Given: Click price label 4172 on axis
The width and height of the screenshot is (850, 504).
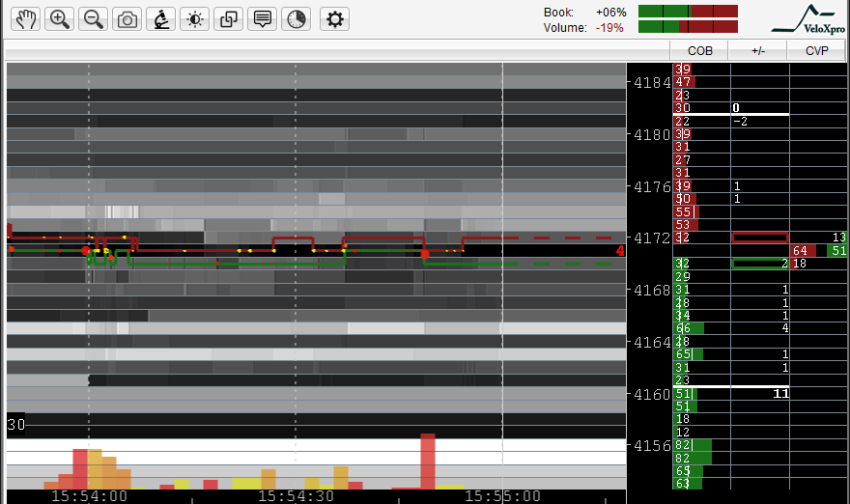Looking at the screenshot, I should coord(652,238).
